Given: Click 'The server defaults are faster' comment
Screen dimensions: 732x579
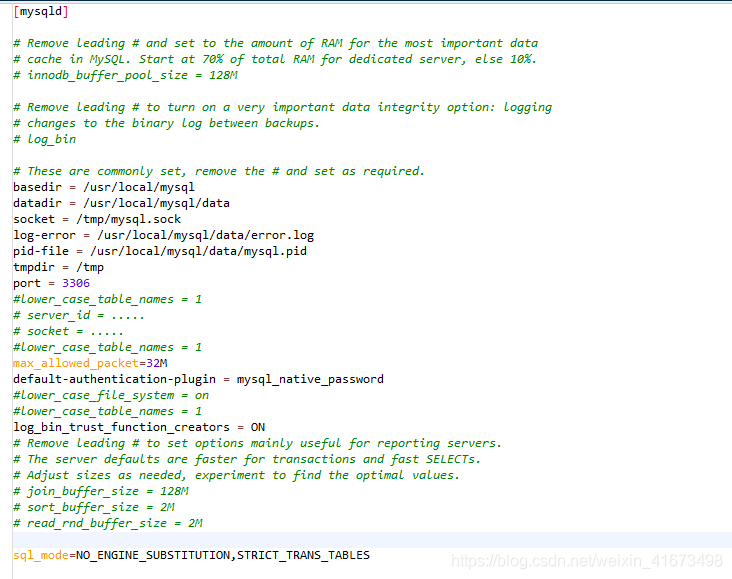Looking at the screenshot, I should [x=247, y=459].
